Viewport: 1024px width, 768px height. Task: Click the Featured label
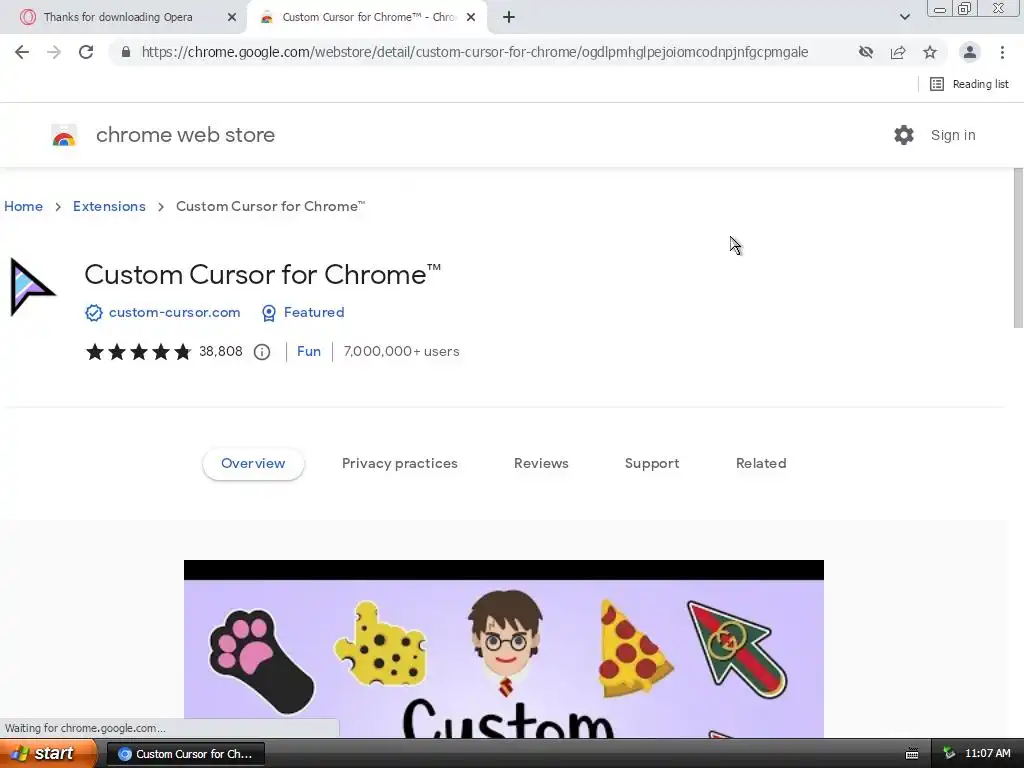pos(314,313)
